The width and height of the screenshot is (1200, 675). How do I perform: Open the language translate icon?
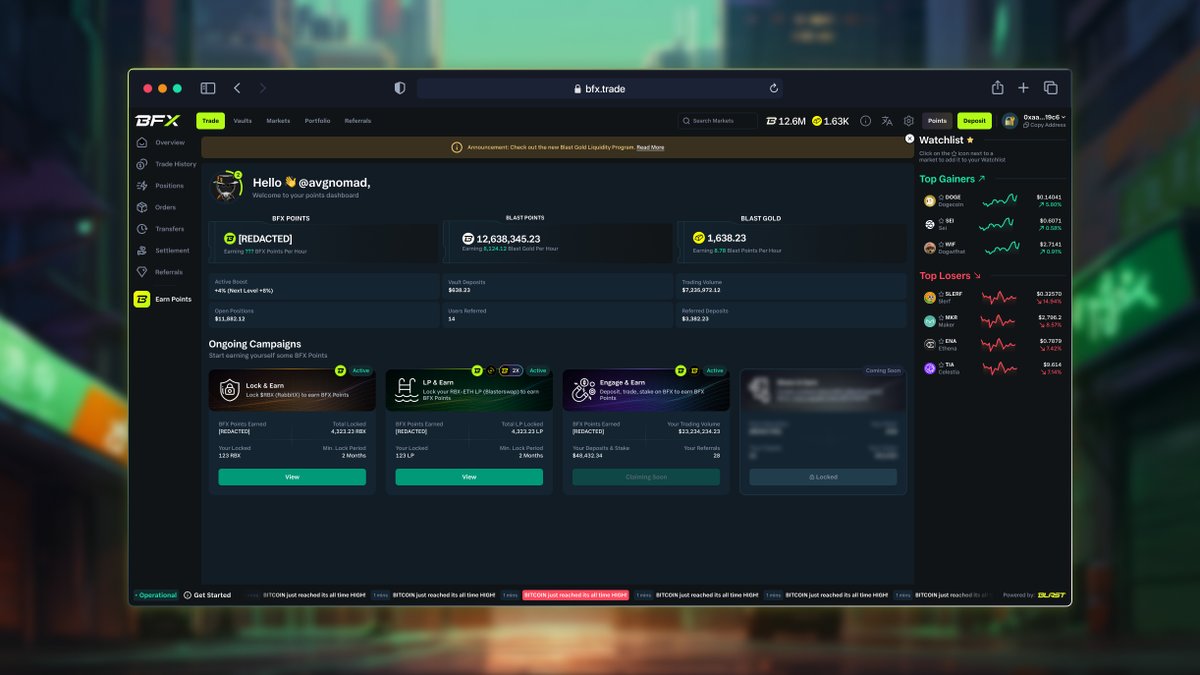pyautogui.click(x=887, y=121)
